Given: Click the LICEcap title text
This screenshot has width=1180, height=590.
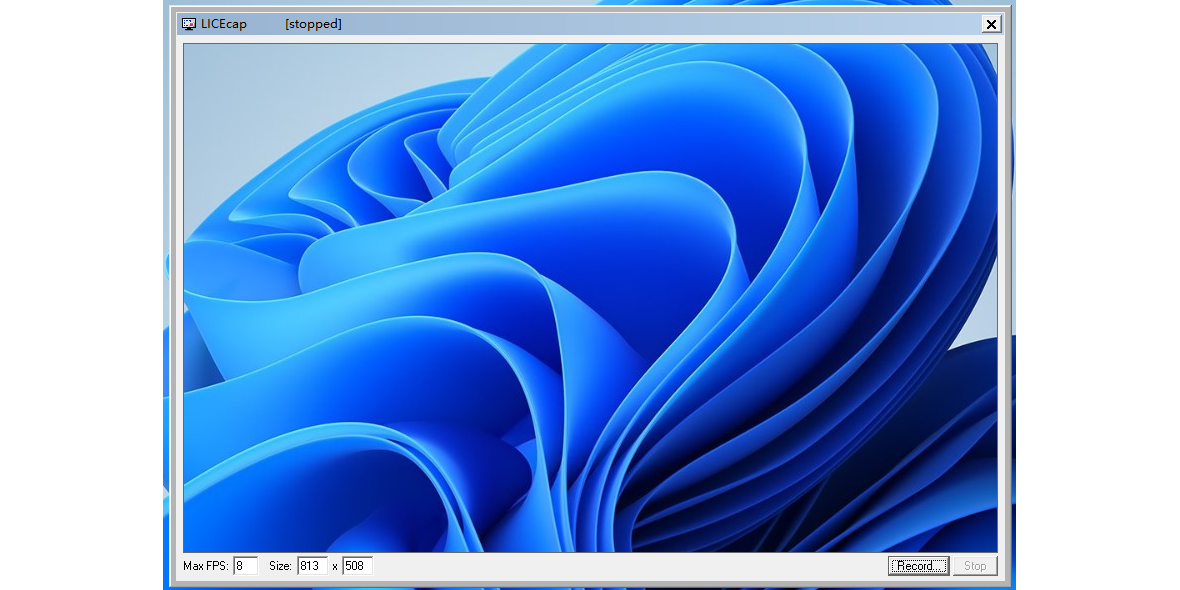Looking at the screenshot, I should point(224,24).
